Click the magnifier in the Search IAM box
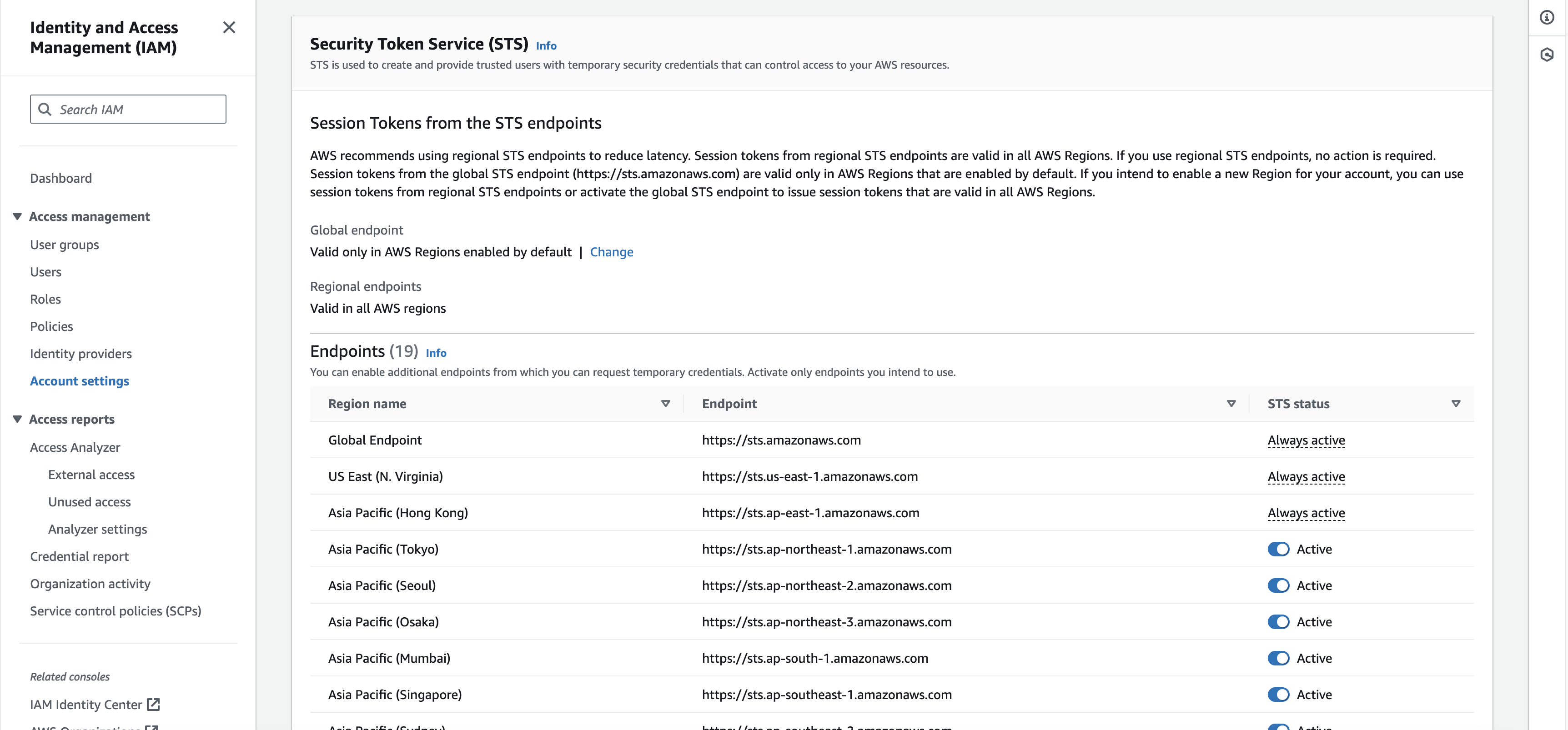Viewport: 1568px width, 730px height. [45, 109]
